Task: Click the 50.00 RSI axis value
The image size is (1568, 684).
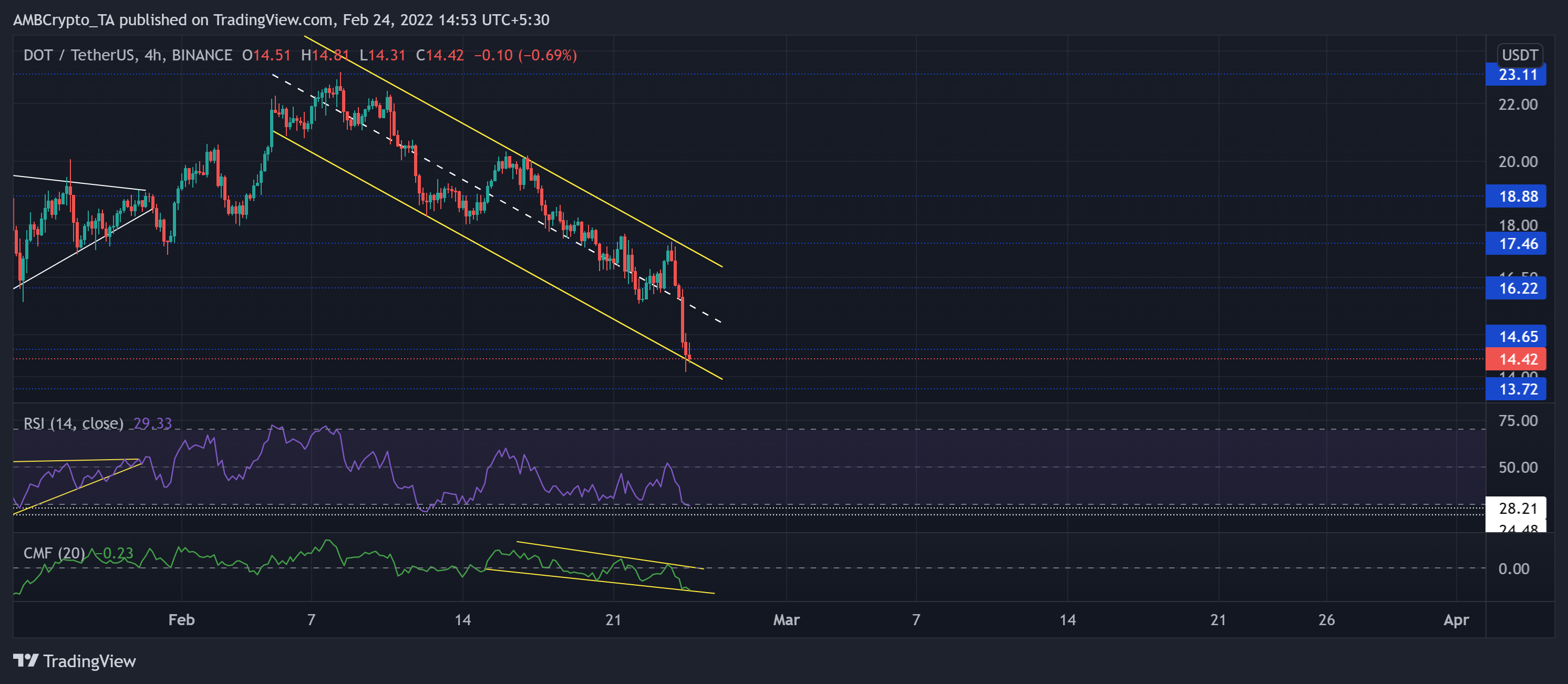Action: pyautogui.click(x=1518, y=468)
